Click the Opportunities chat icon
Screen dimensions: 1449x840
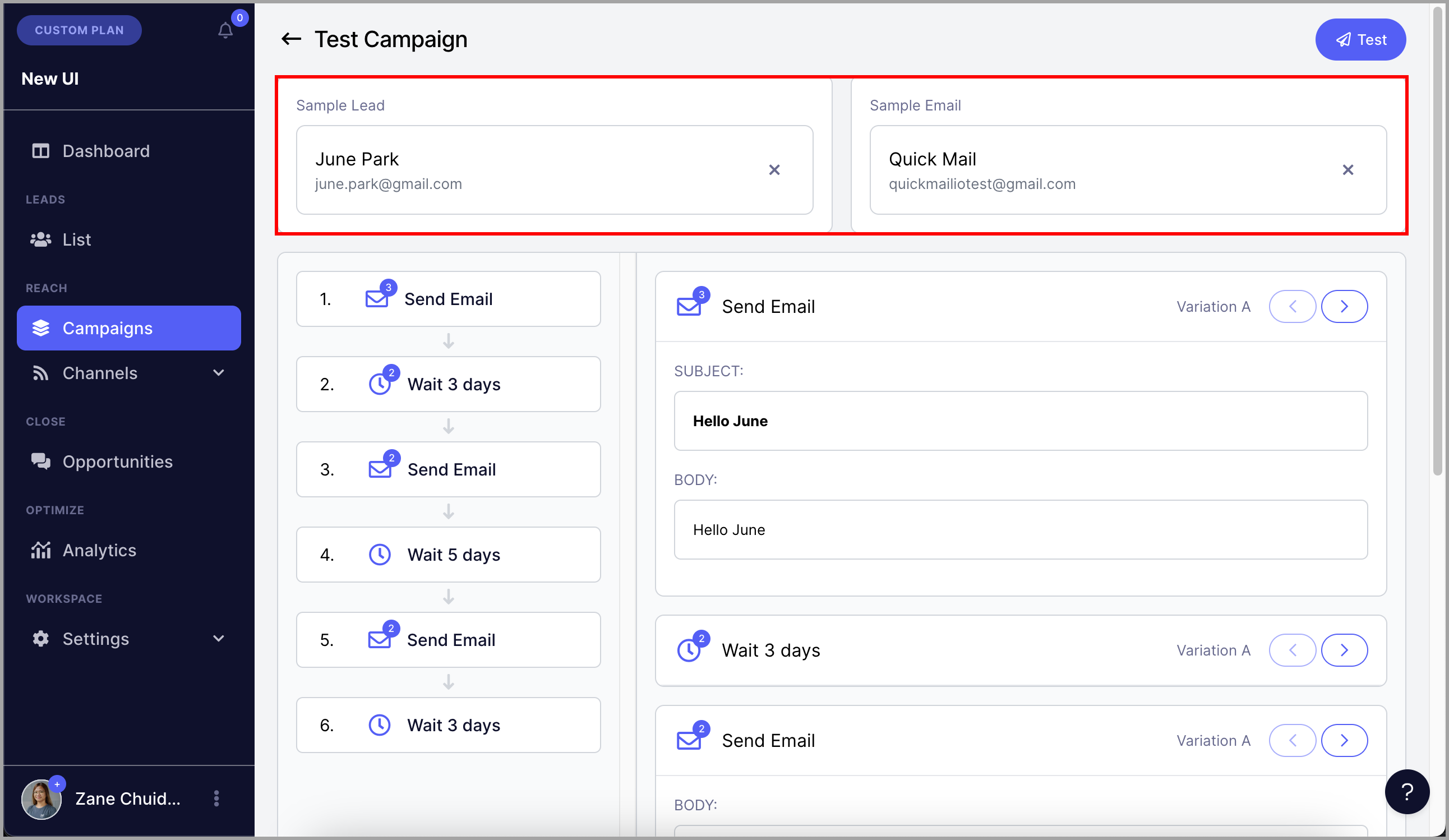[x=40, y=461]
